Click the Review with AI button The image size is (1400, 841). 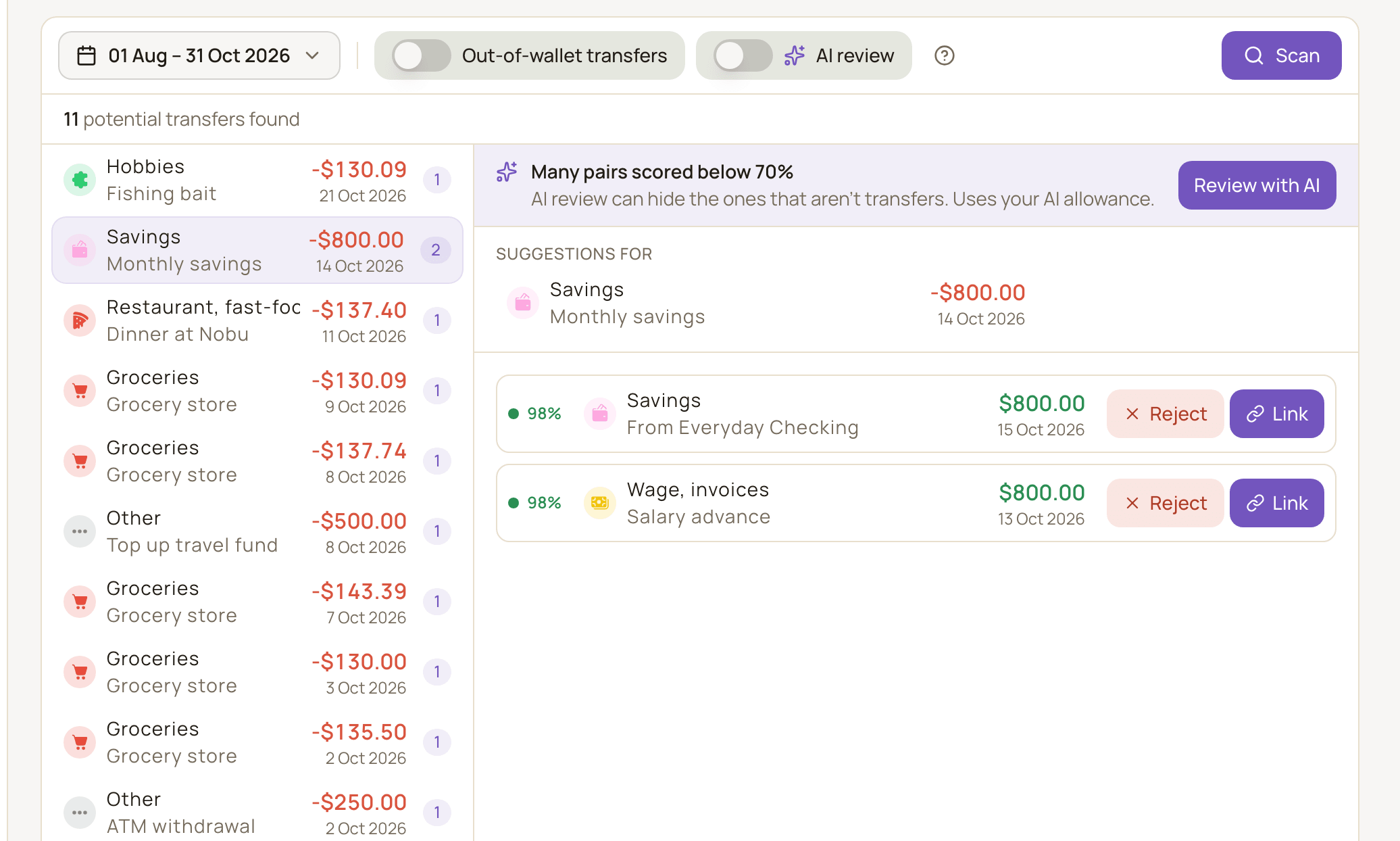(1257, 185)
